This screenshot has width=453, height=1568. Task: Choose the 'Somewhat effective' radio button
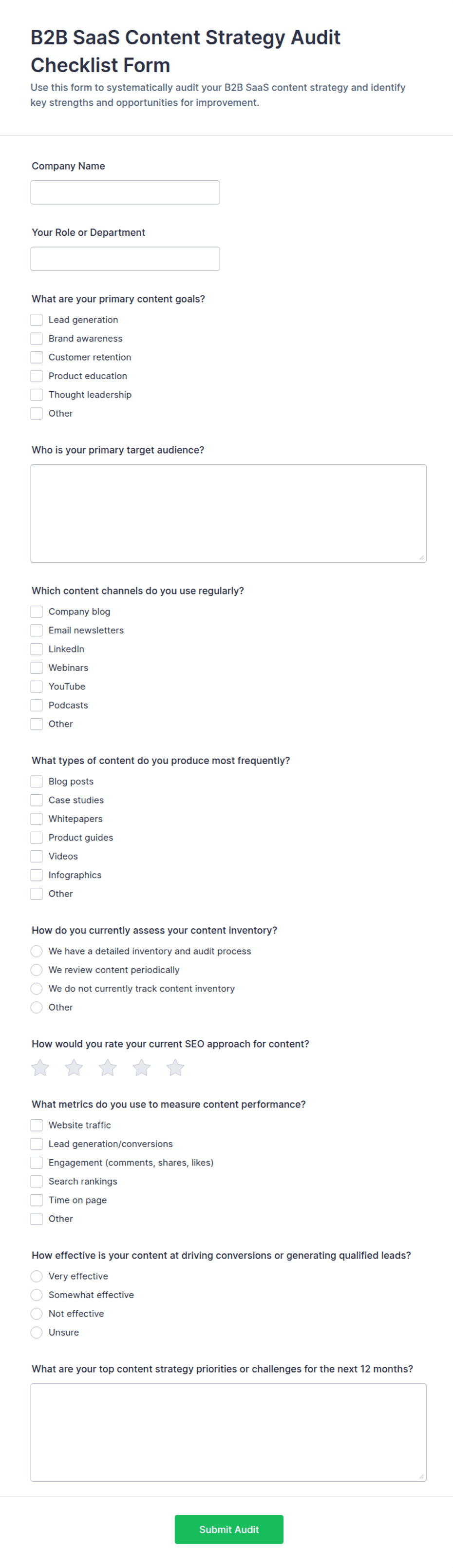[x=37, y=1295]
